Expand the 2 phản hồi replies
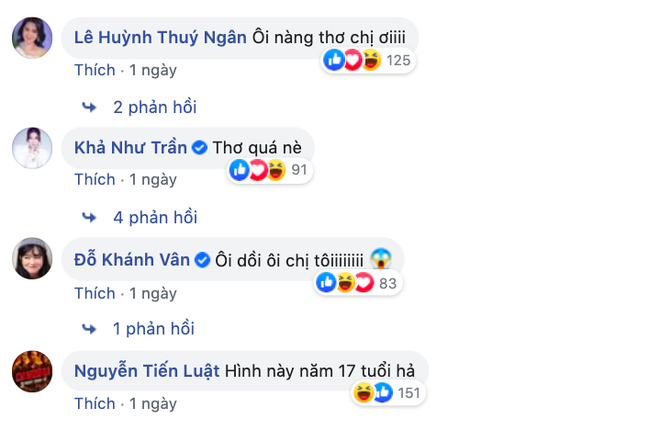The height and width of the screenshot is (431, 660). (x=155, y=106)
